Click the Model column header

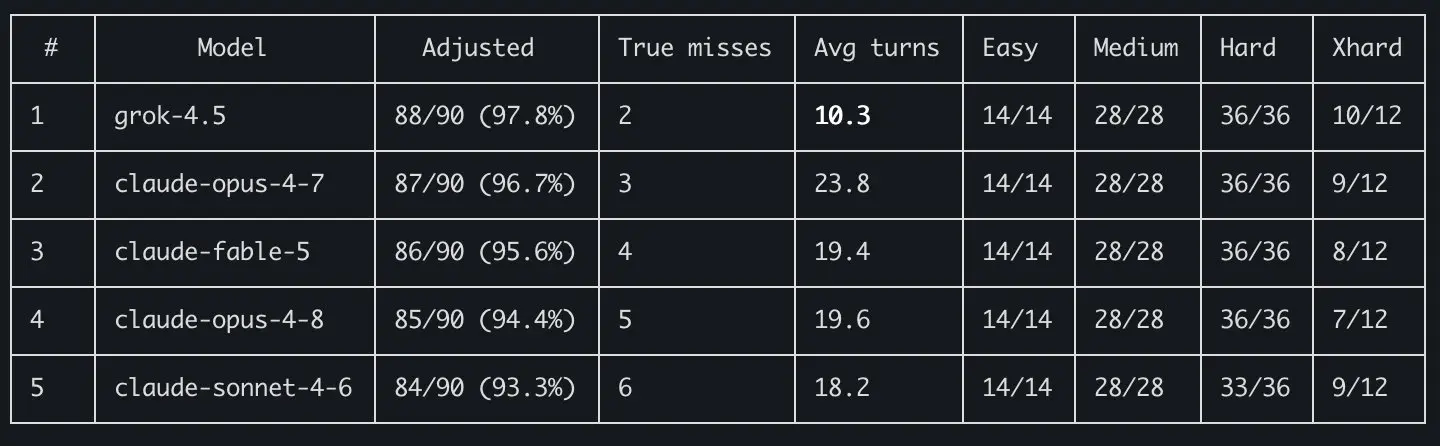(232, 47)
